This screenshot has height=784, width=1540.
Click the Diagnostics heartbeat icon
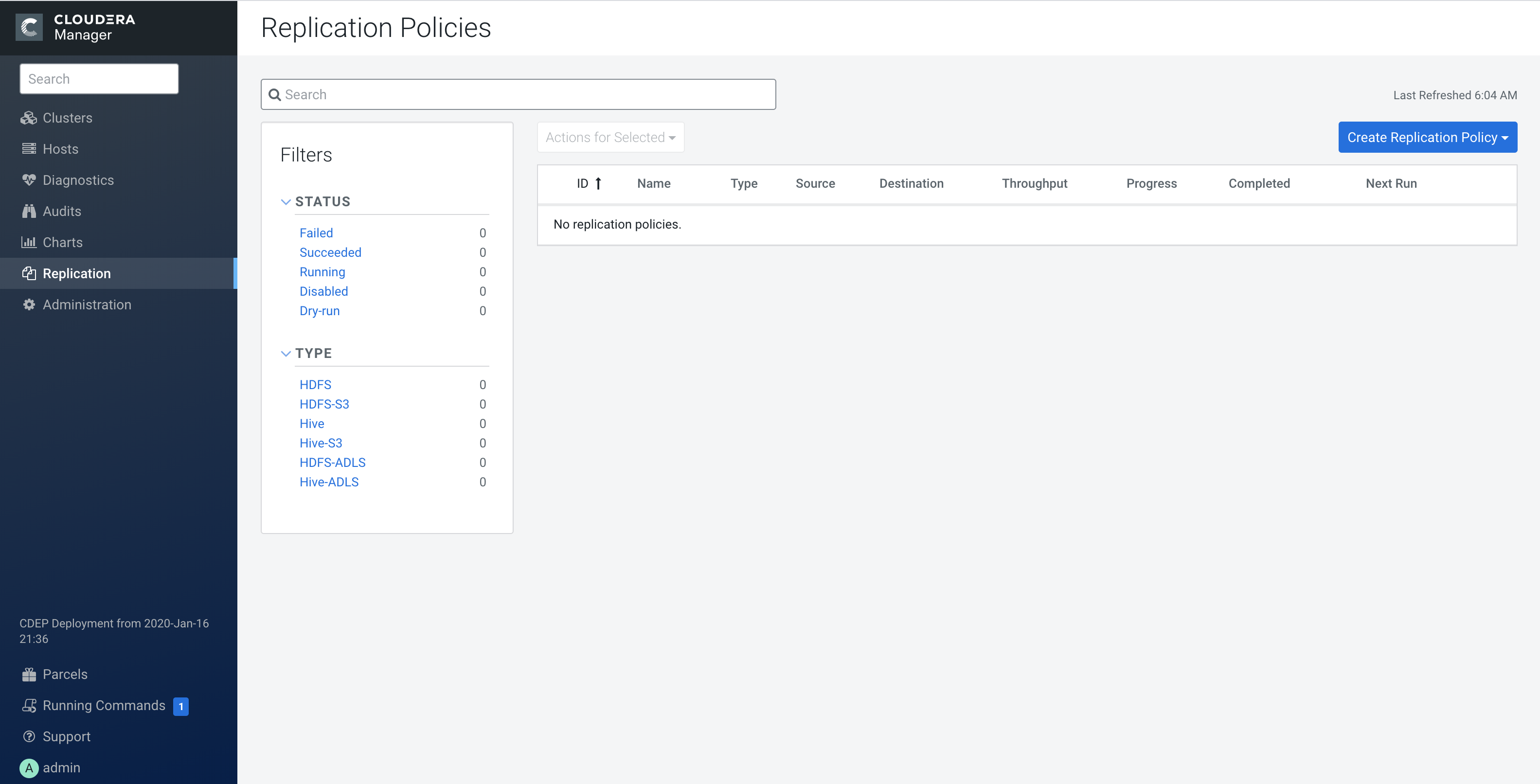(28, 180)
